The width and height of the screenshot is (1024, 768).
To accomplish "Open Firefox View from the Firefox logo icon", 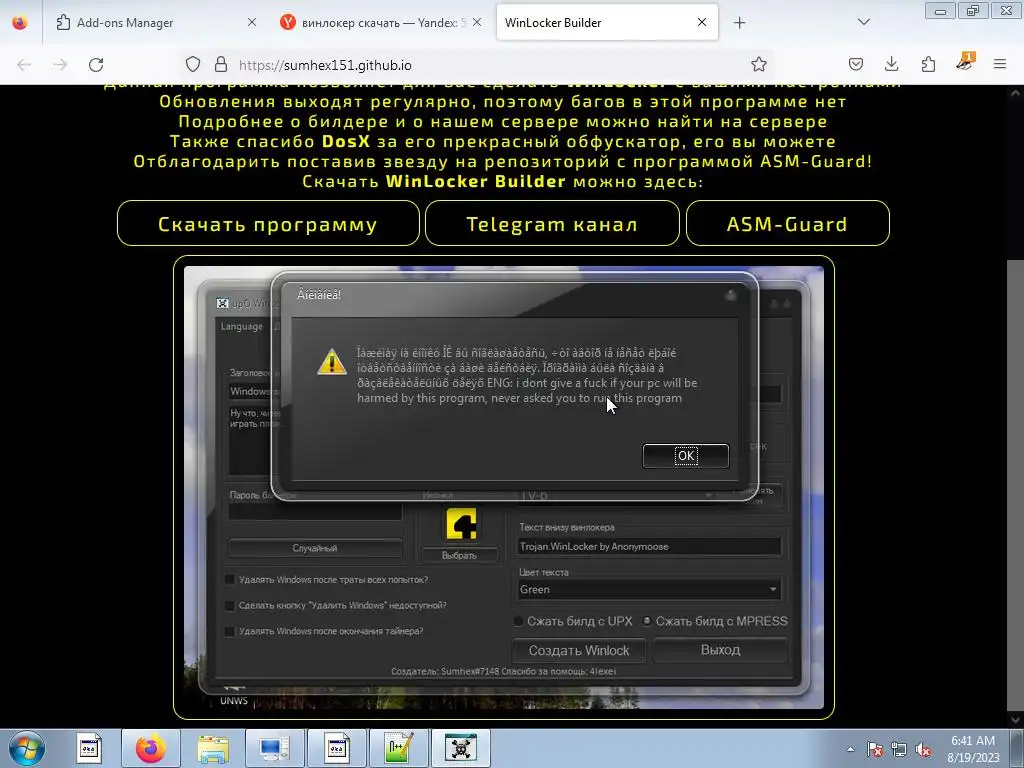I will tap(20, 22).
